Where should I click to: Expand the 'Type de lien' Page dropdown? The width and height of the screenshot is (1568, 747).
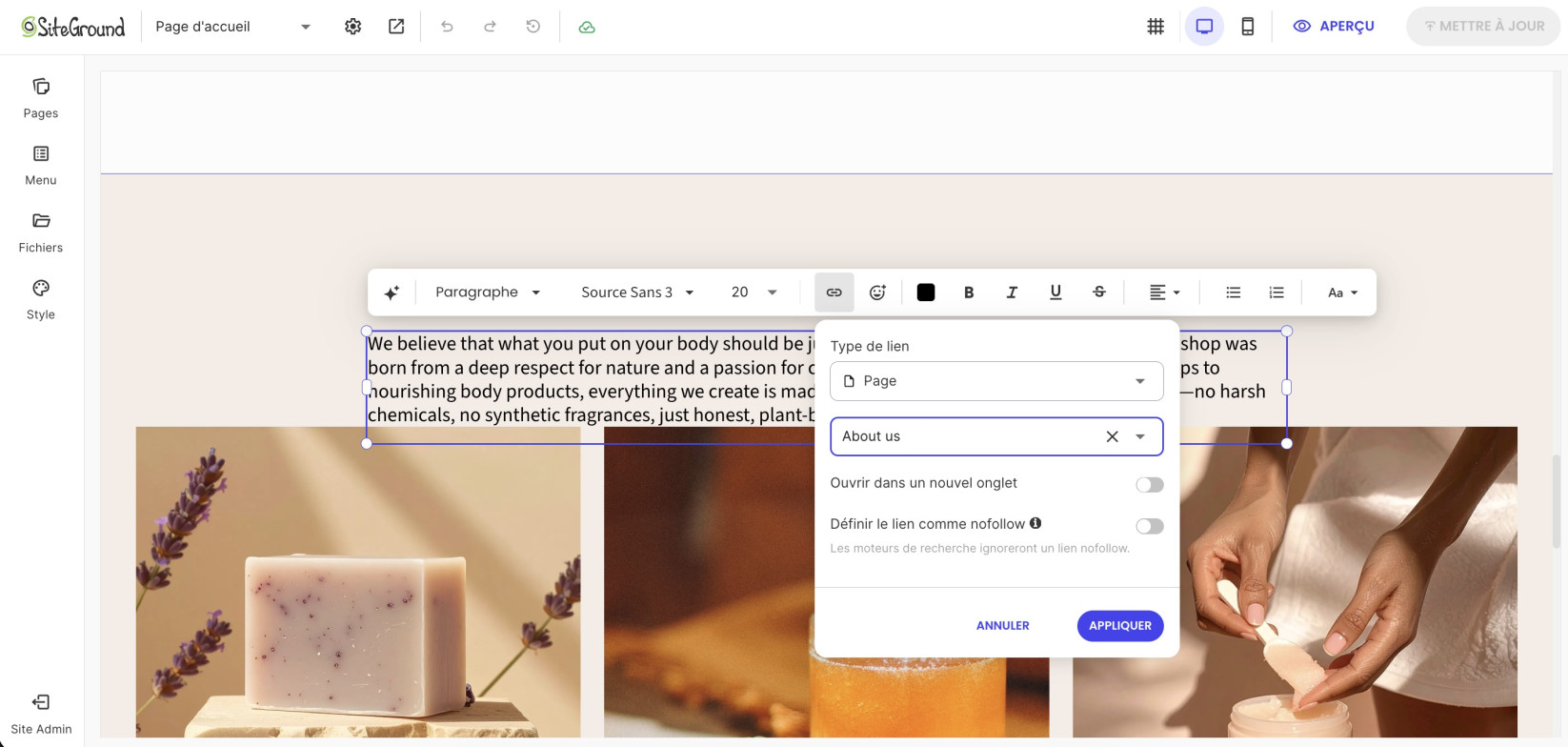coord(996,381)
